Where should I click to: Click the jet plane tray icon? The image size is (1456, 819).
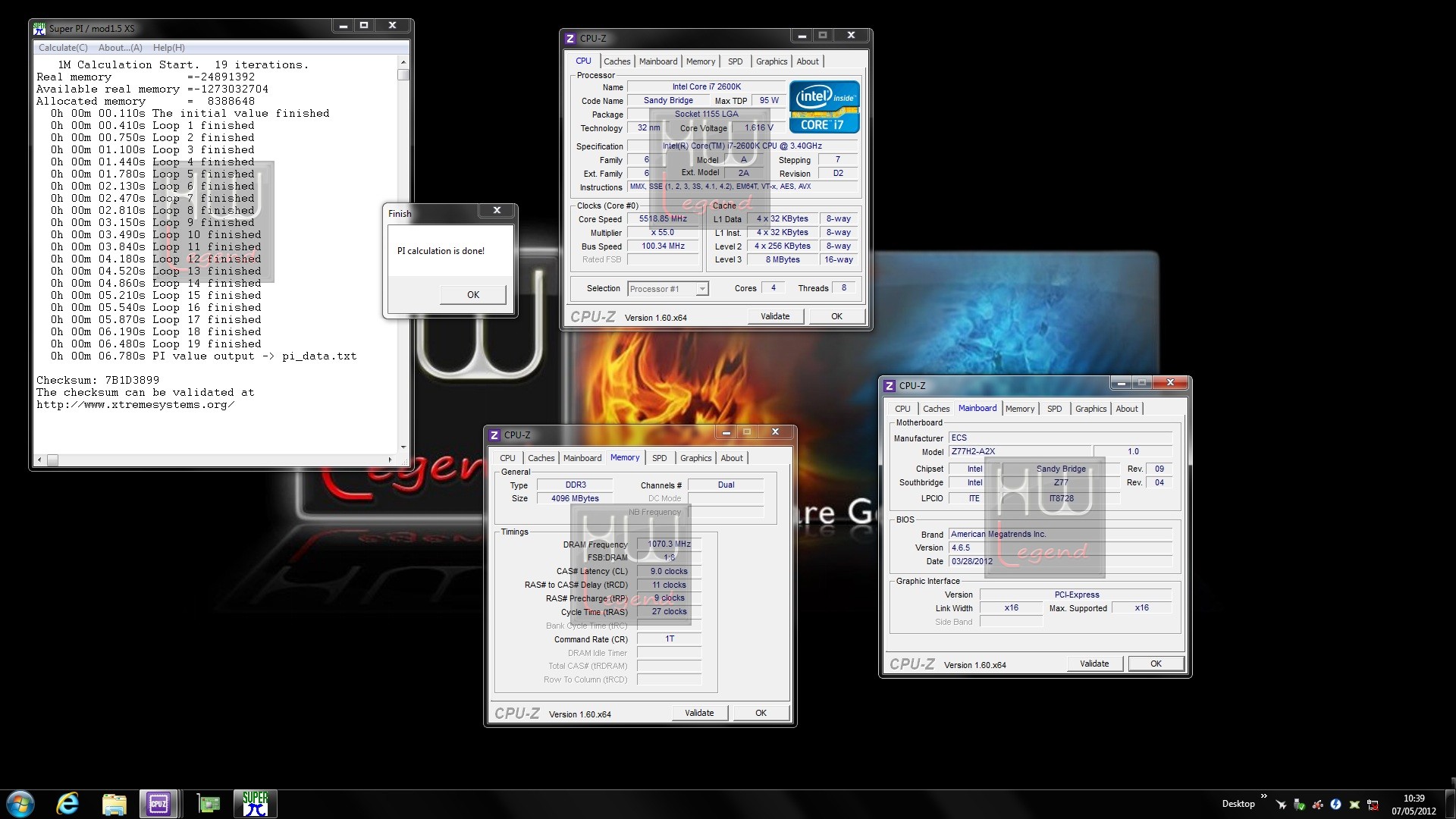[x=1281, y=805]
